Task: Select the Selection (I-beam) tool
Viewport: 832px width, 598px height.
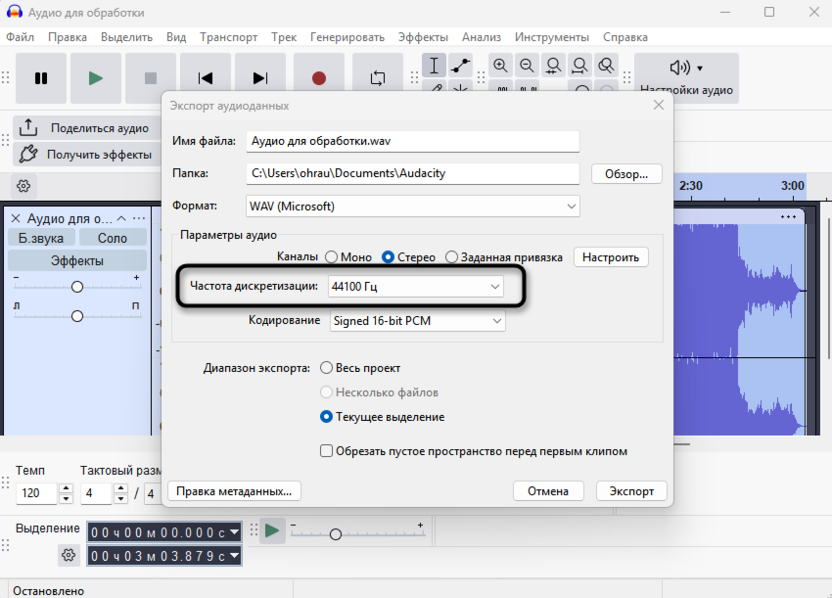Action: pyautogui.click(x=434, y=66)
